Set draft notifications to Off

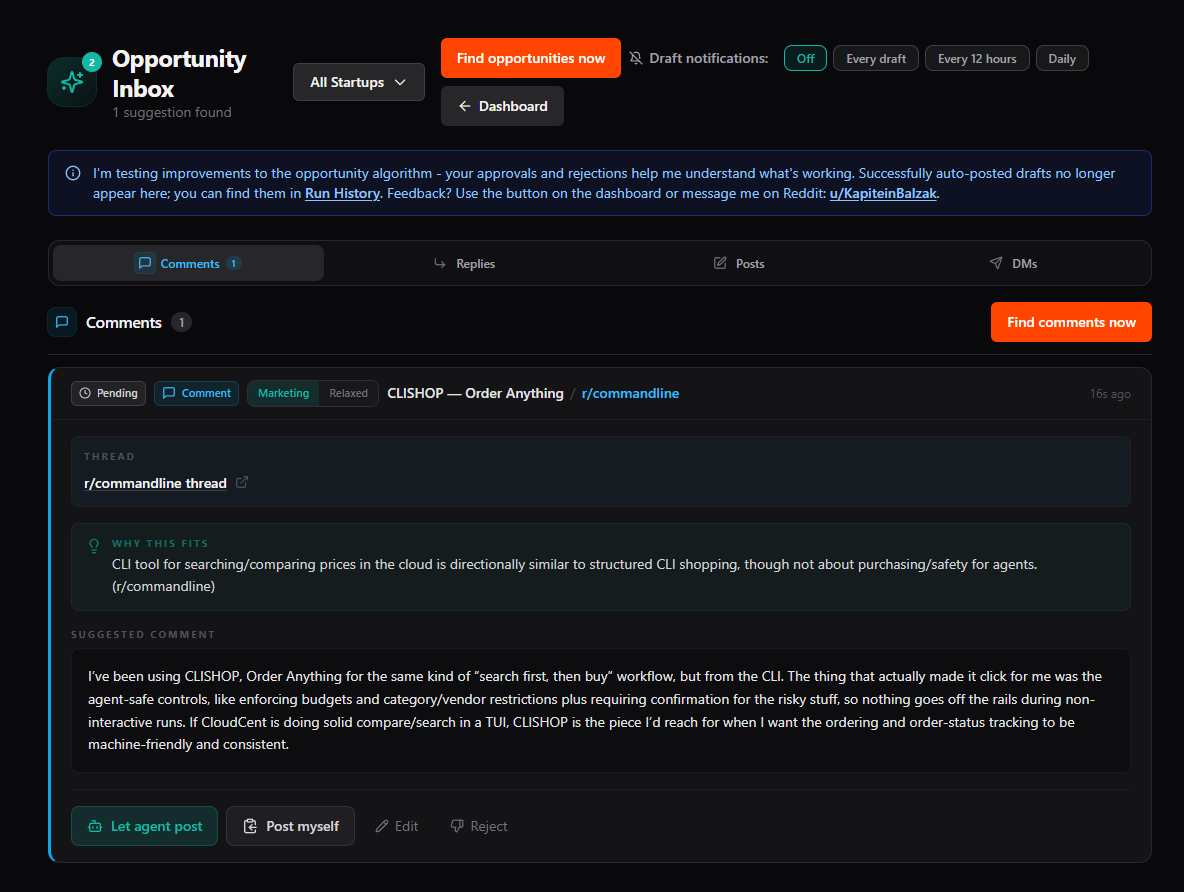point(805,58)
